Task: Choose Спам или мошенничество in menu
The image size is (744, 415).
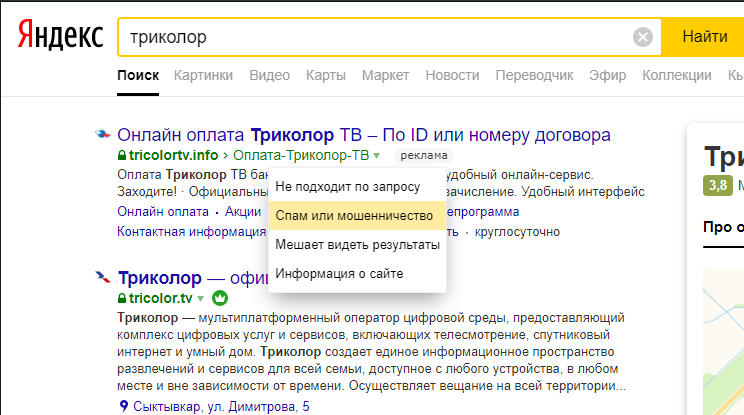Action: tap(357, 216)
